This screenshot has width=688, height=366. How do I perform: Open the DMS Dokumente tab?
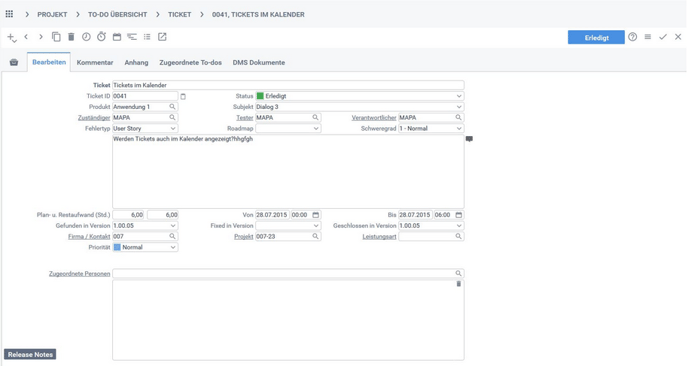point(259,62)
